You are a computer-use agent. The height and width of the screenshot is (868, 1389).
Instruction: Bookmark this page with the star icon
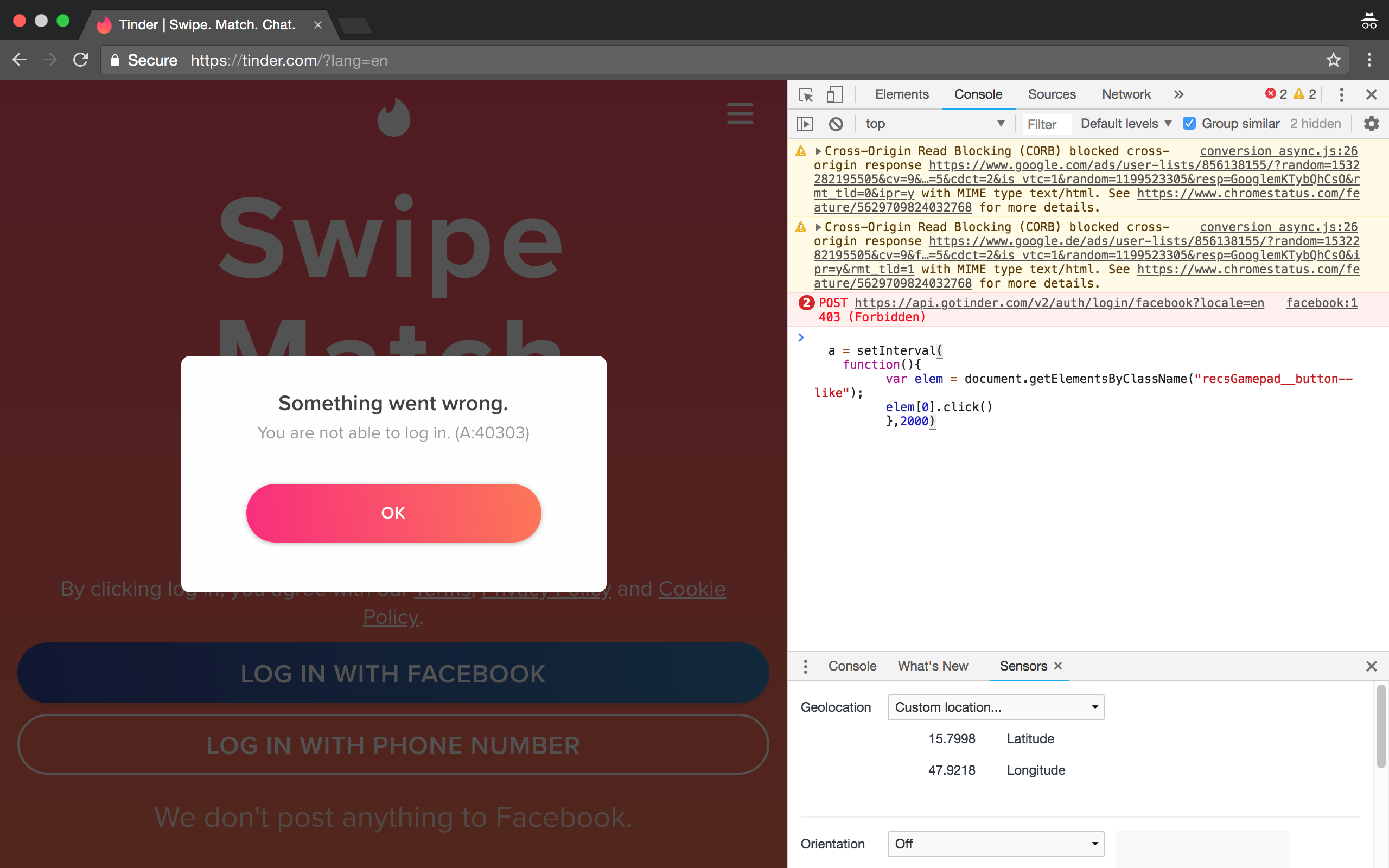(1333, 60)
